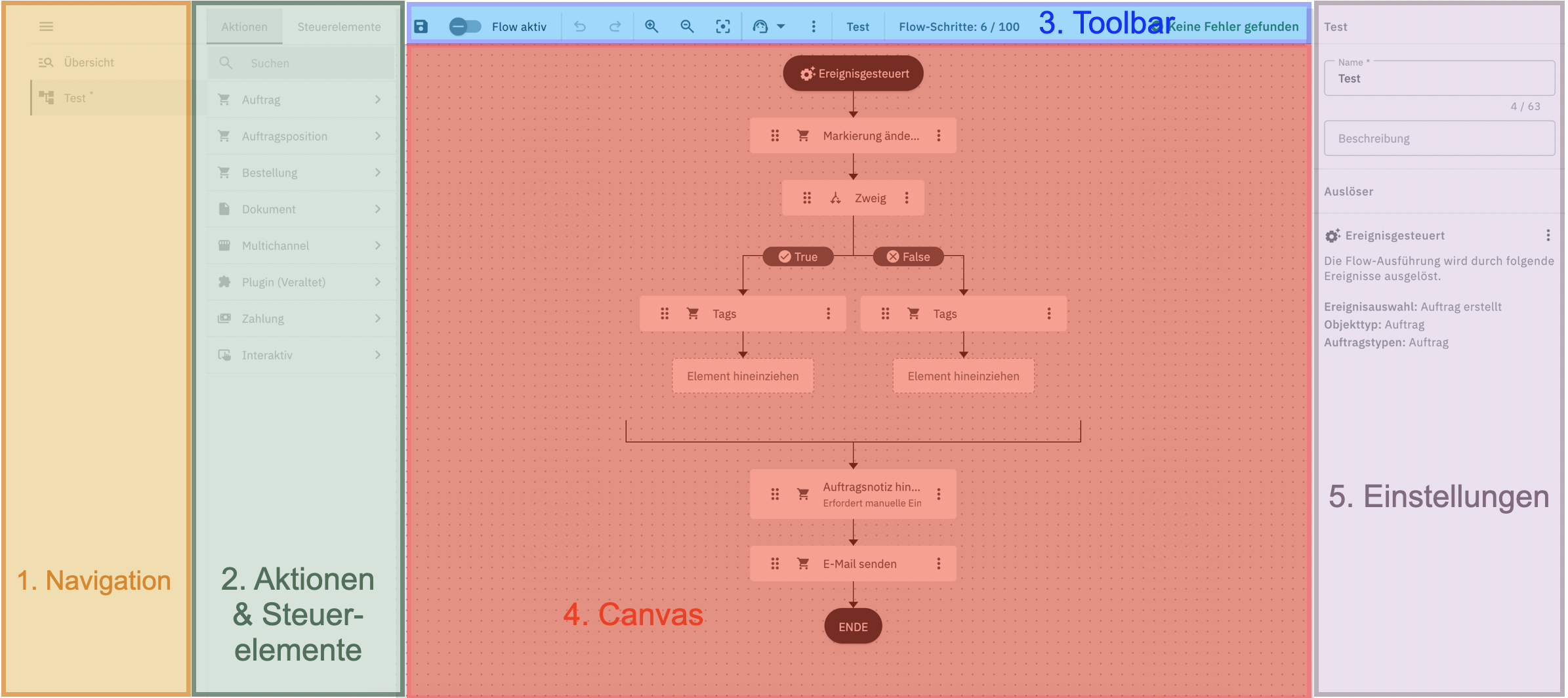The image size is (1568, 698).
Task: Expand the Dokument category
Action: pyautogui.click(x=302, y=209)
